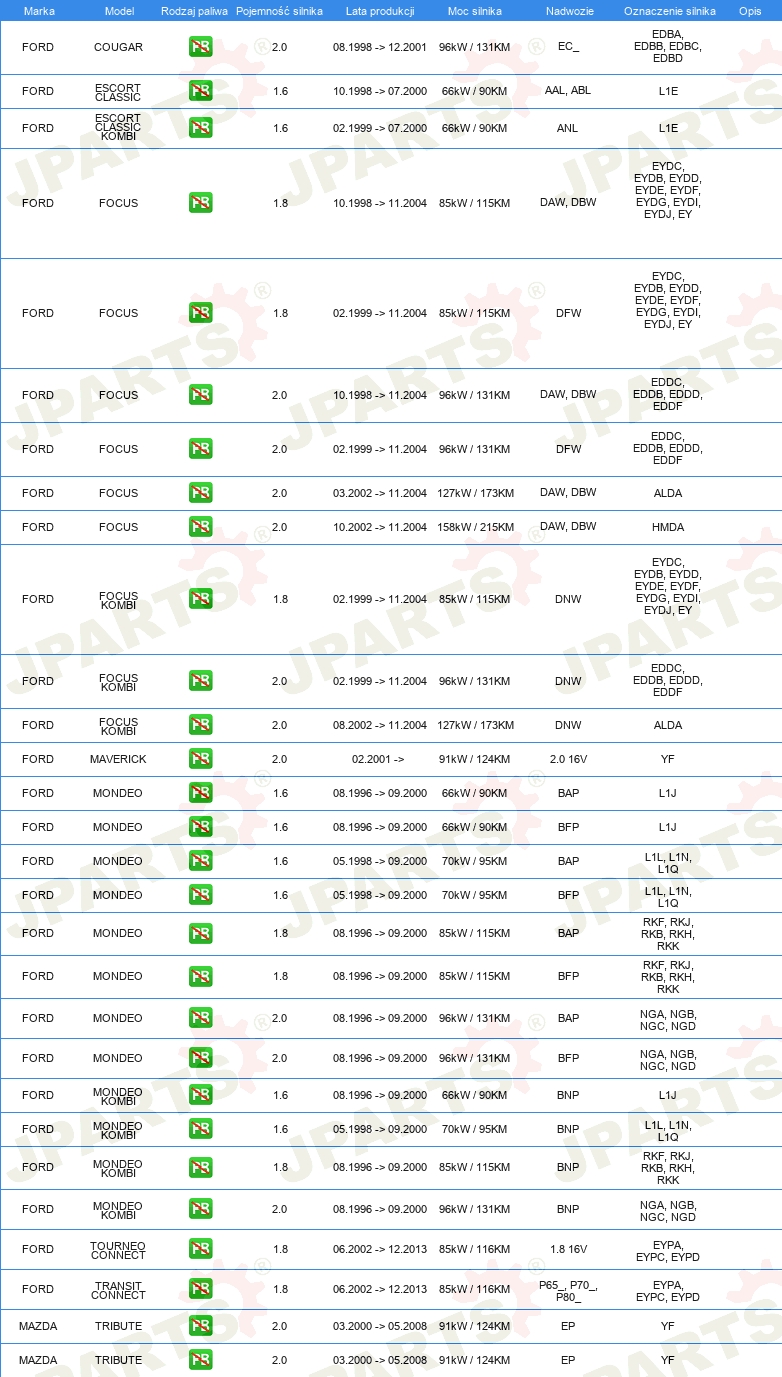Viewport: 782px width, 1377px height.
Task: Click the fuel icon in the MONDEO 2.0 BFP row
Action: point(201,1058)
